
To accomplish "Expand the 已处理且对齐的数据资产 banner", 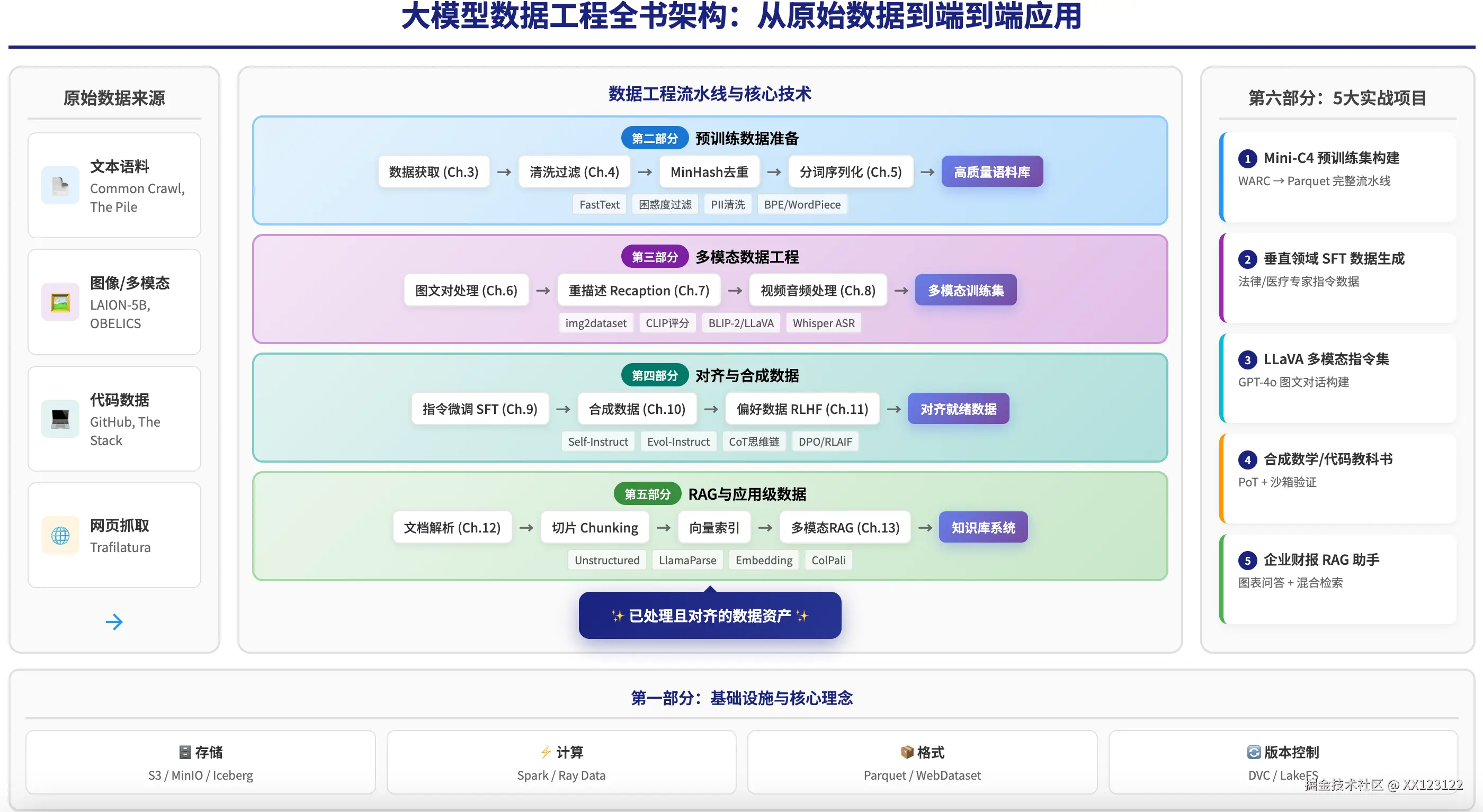I will (709, 615).
